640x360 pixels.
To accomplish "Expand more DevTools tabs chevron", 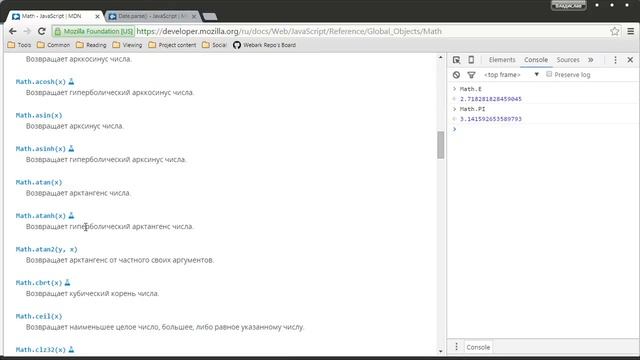I will pyautogui.click(x=591, y=60).
